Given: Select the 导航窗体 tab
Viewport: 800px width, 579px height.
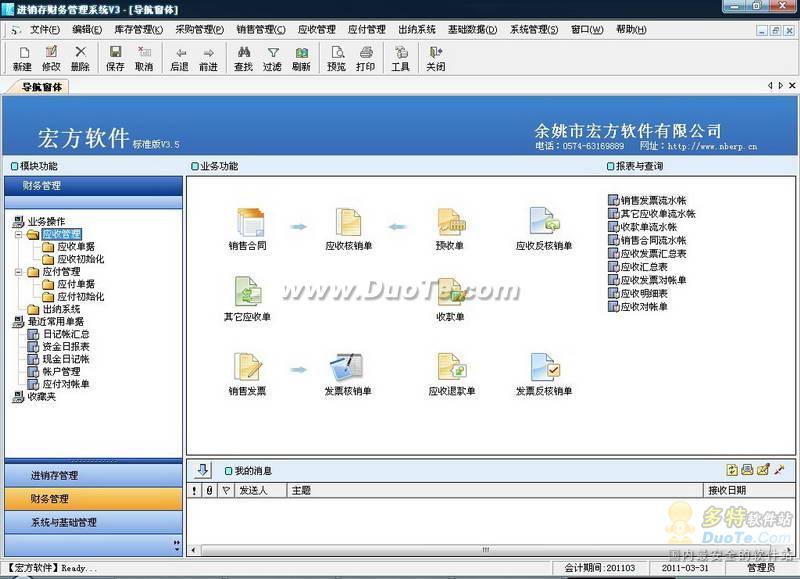Looking at the screenshot, I should 41,87.
